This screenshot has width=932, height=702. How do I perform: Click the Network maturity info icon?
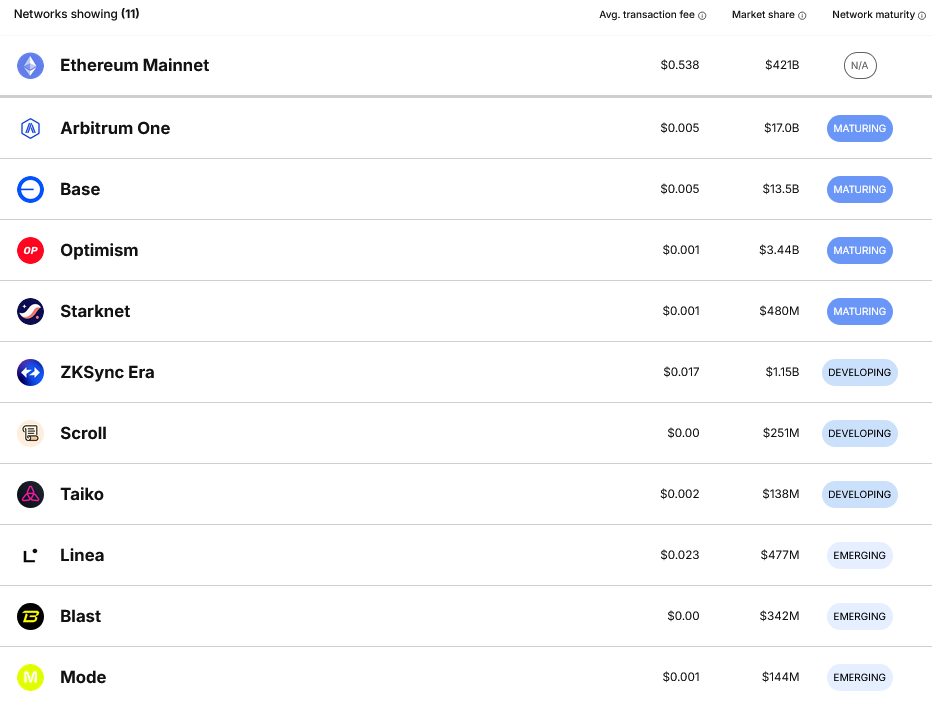(922, 15)
